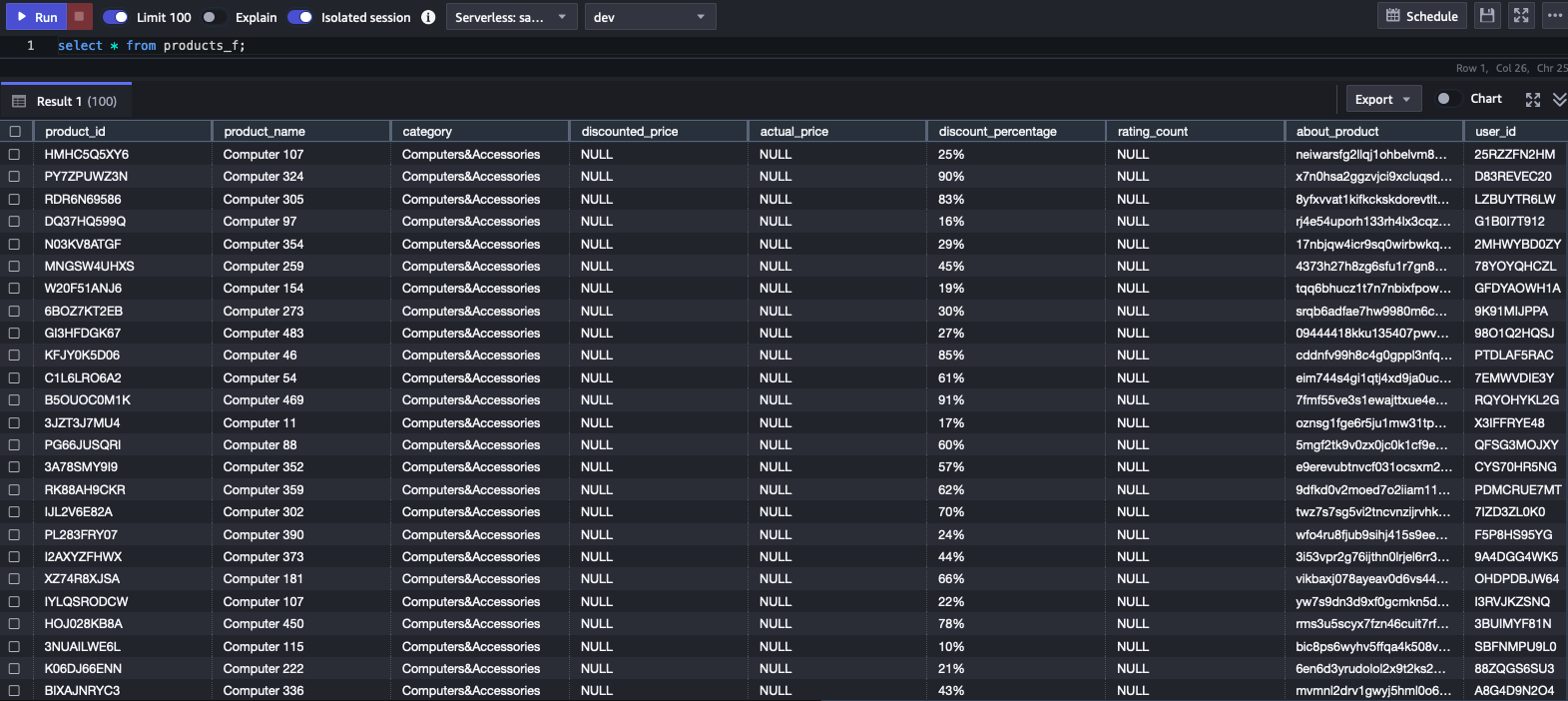Click the red Stop query button

81,17
